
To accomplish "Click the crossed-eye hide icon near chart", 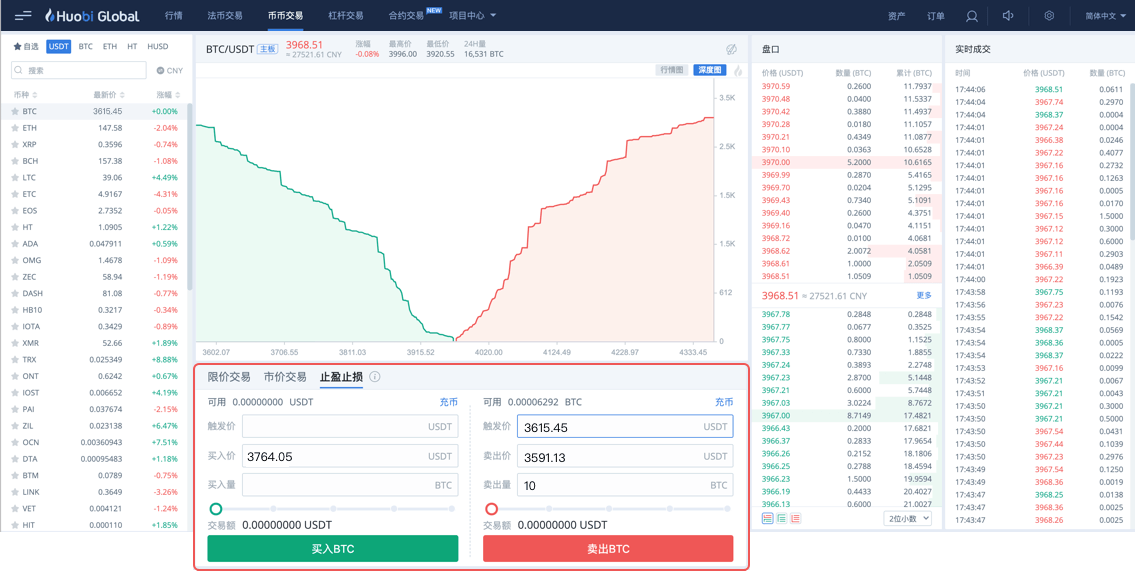I will click(731, 49).
